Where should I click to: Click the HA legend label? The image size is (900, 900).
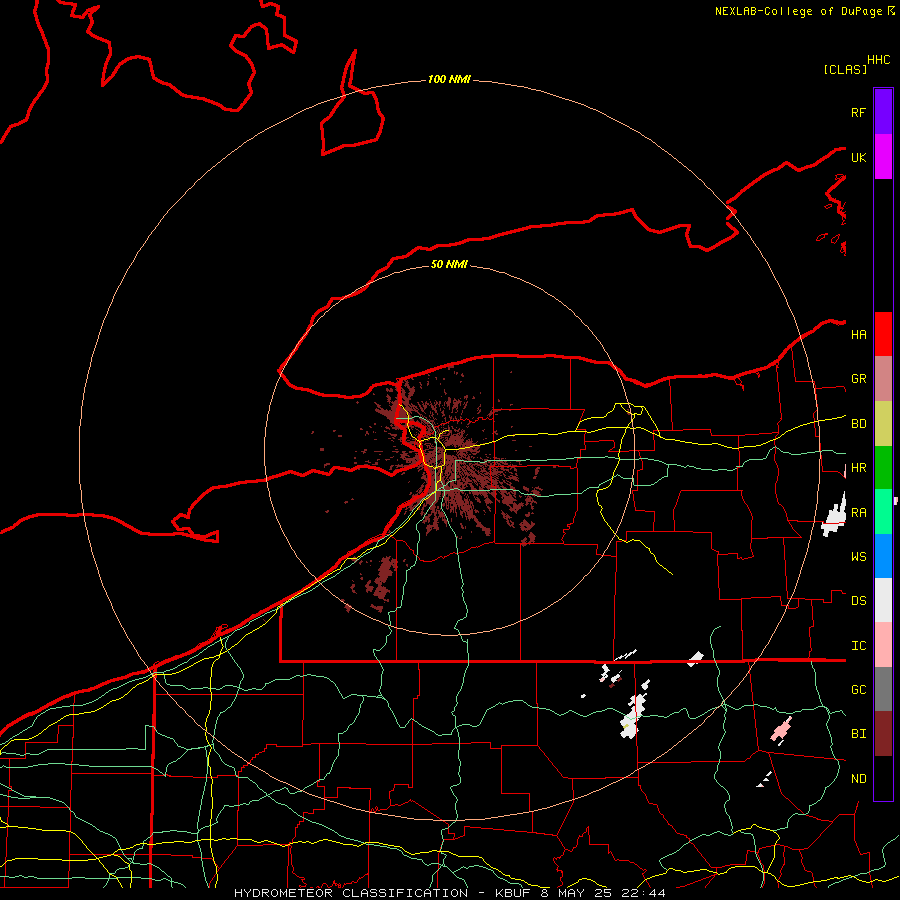(859, 334)
